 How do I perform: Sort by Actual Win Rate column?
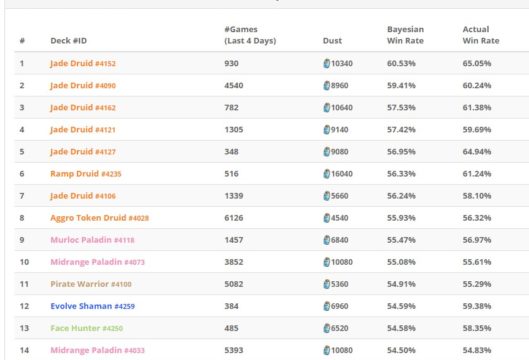click(x=481, y=35)
